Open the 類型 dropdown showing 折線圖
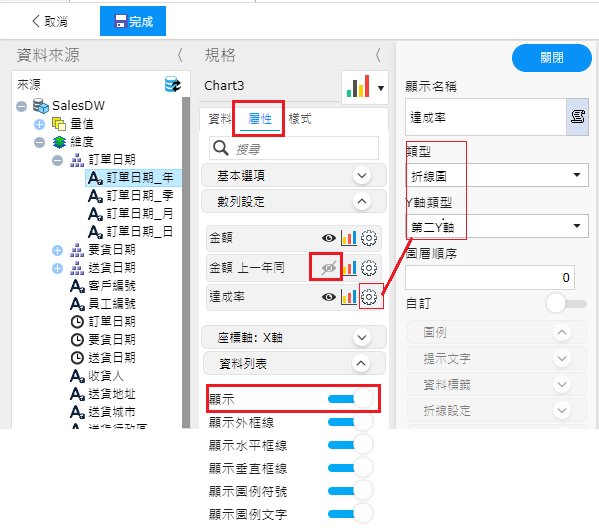This screenshot has height=528, width=599. (497, 175)
